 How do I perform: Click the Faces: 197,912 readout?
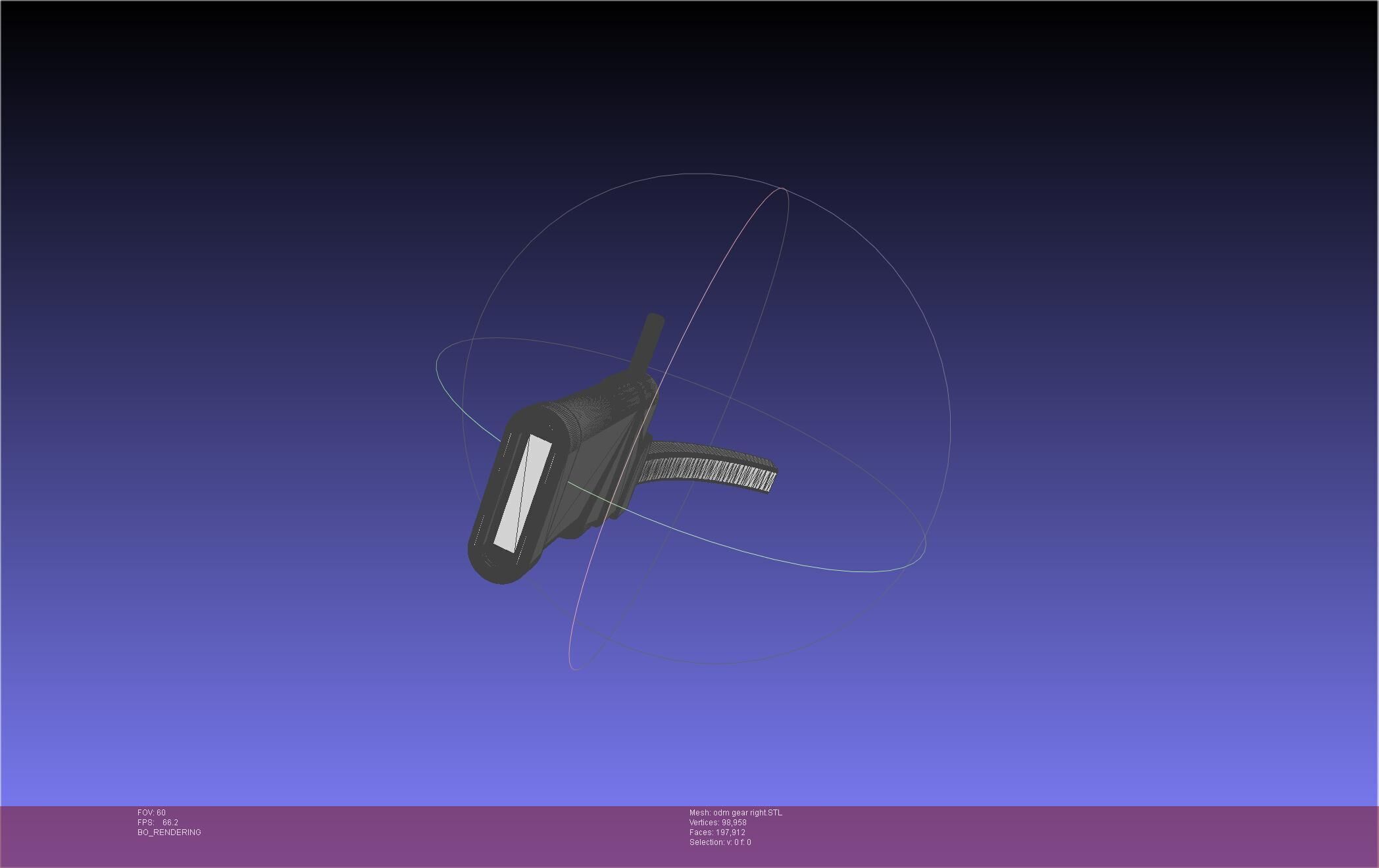tap(717, 832)
